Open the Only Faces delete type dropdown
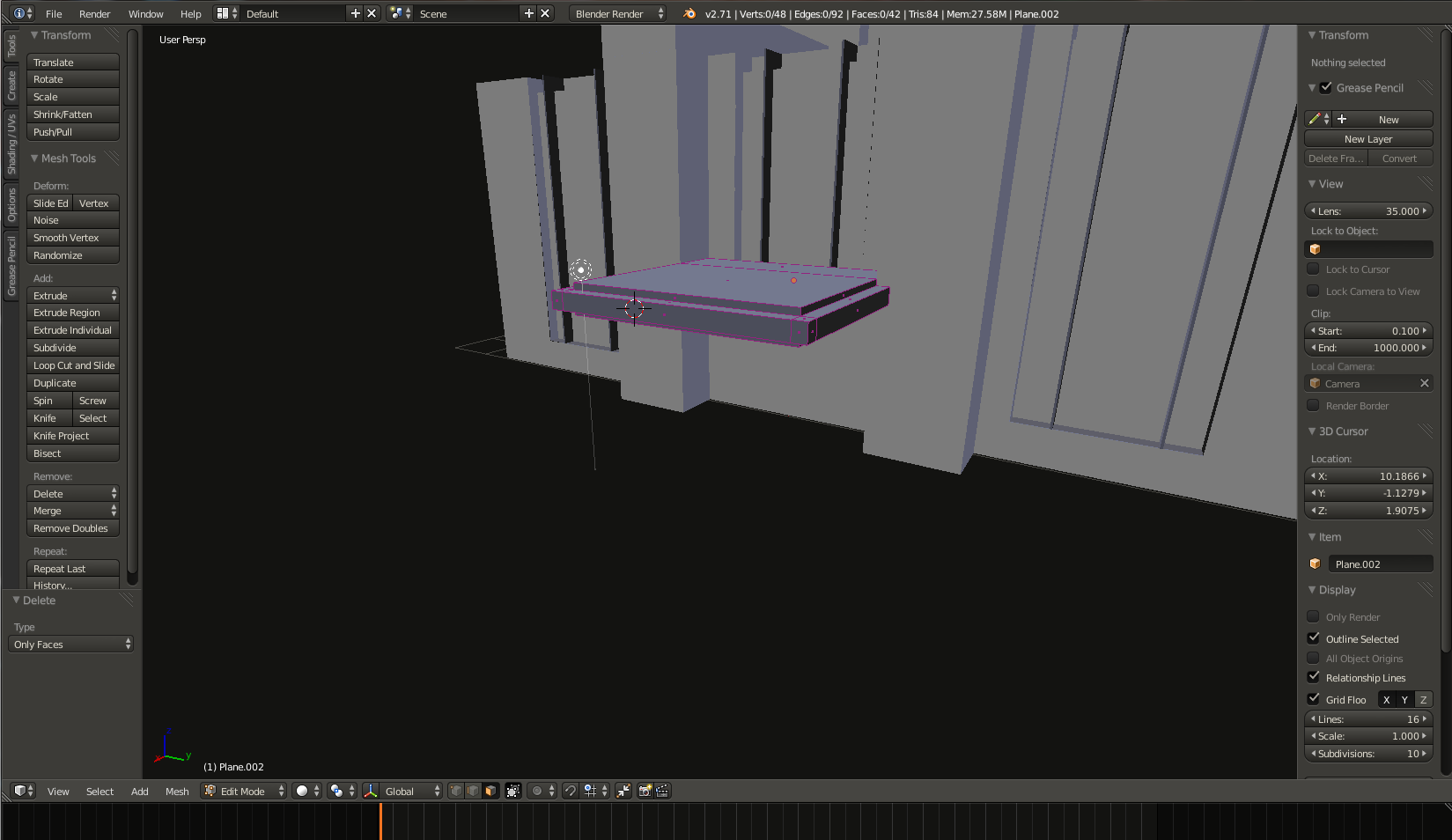This screenshot has width=1452, height=840. point(72,645)
